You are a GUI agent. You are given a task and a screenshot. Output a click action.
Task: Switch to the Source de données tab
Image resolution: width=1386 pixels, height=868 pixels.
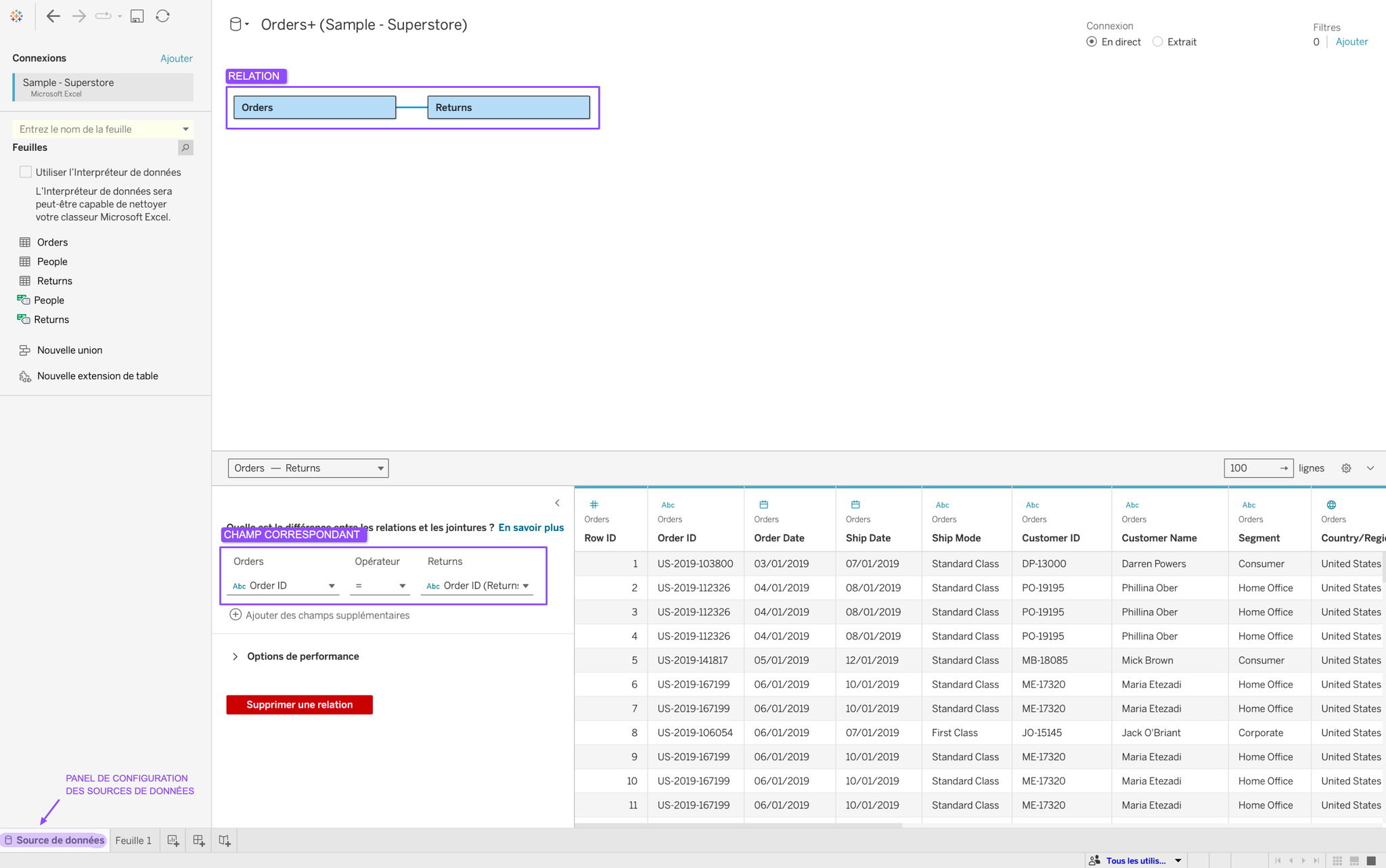55,840
